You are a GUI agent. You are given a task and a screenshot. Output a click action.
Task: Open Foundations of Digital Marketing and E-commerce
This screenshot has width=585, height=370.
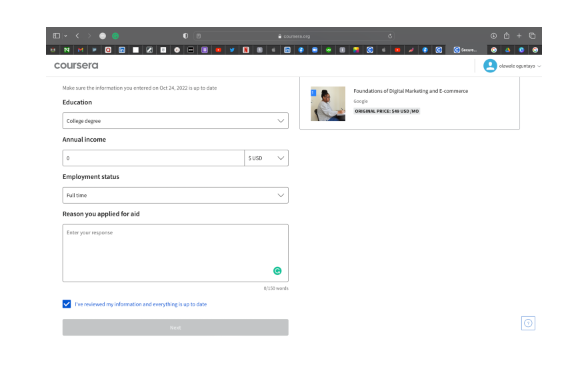(x=410, y=91)
